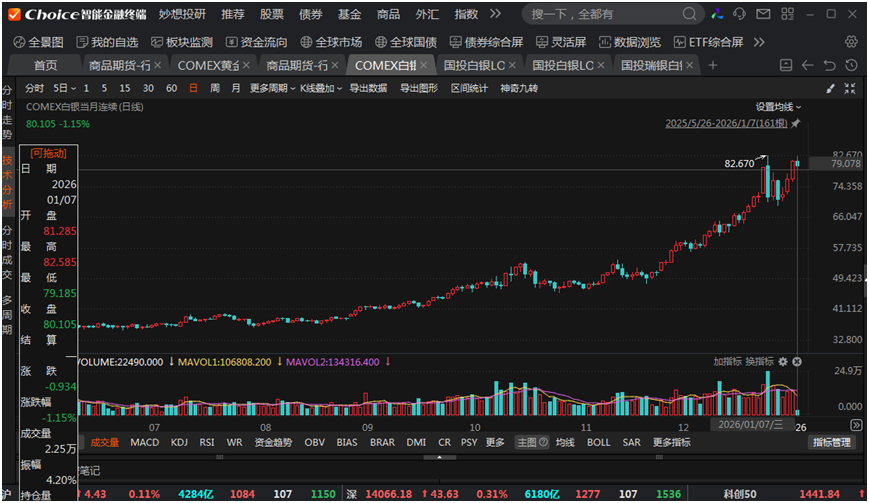The height and width of the screenshot is (503, 869).
Task: Switch to the 国投白银LC tab
Action: (473, 65)
